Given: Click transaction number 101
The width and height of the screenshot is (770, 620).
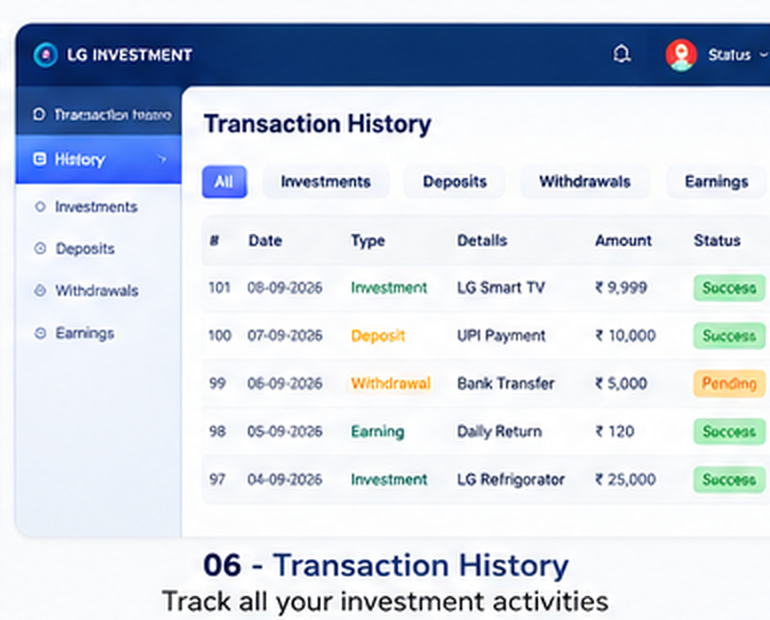Looking at the screenshot, I should pyautogui.click(x=220, y=287).
